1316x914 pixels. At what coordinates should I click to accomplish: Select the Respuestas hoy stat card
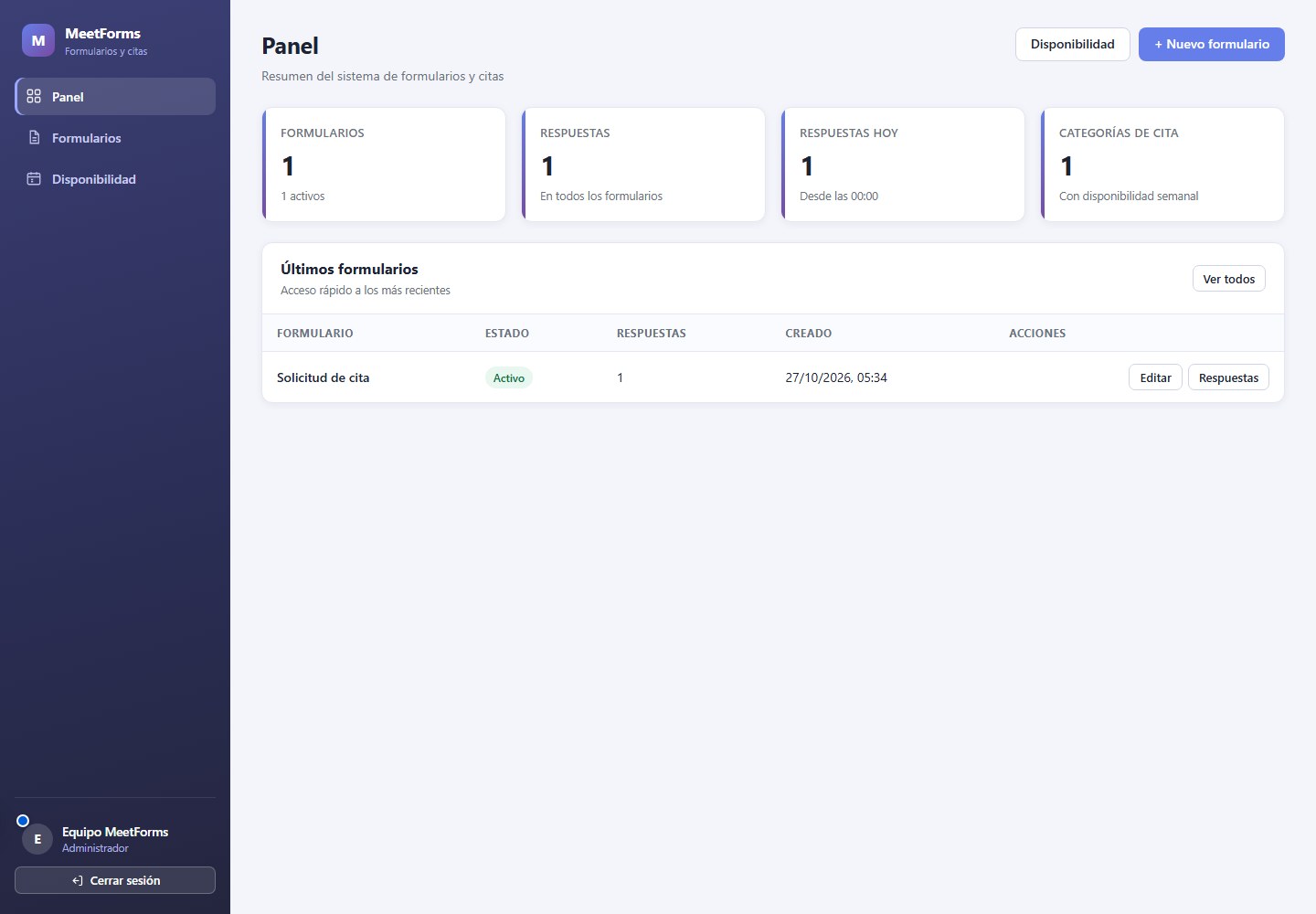pos(903,165)
